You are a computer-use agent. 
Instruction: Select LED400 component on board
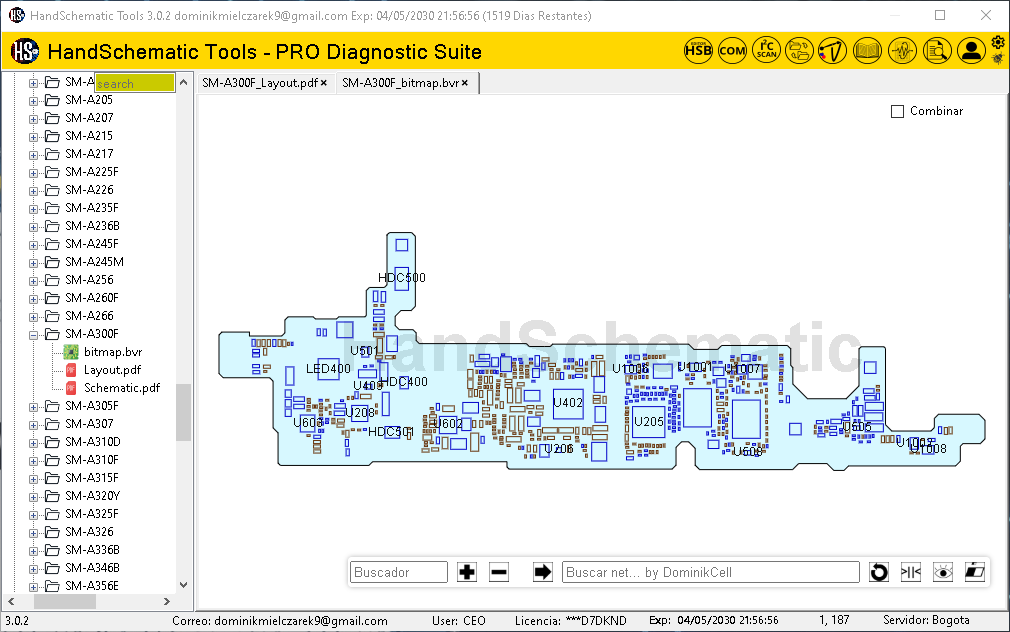tap(329, 369)
